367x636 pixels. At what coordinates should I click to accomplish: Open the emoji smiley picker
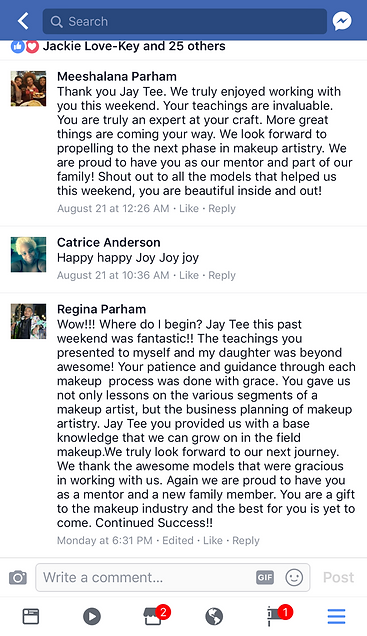click(x=294, y=577)
